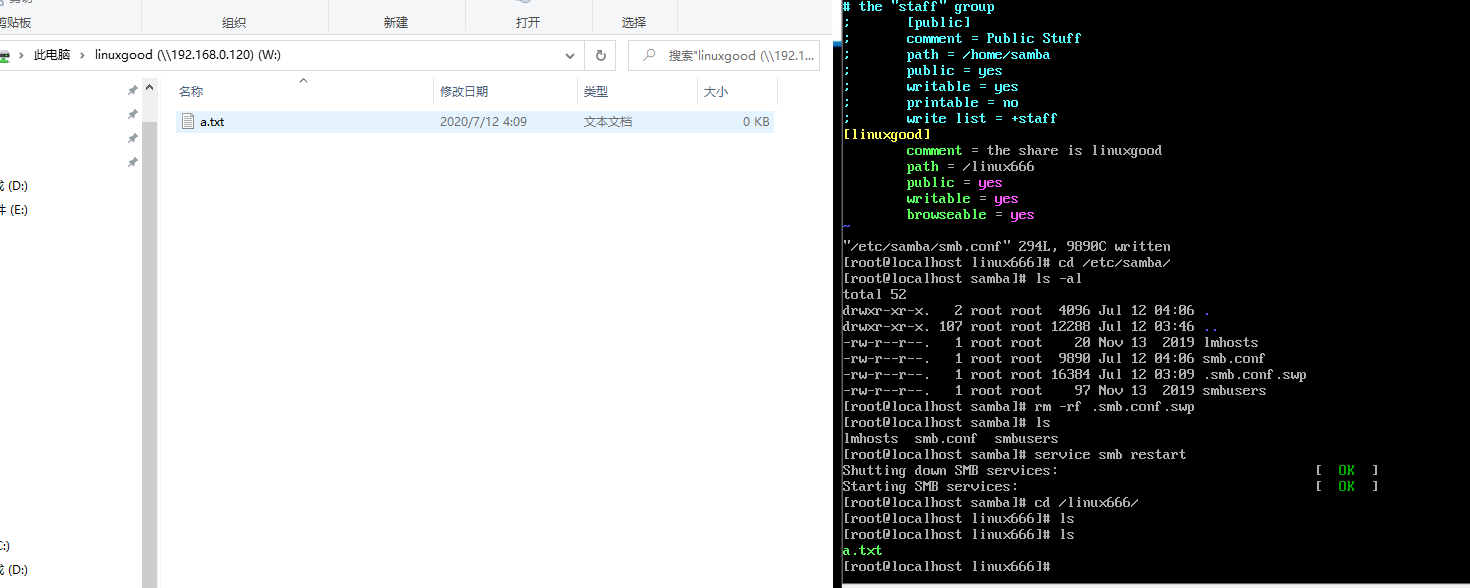Click 'comment = Public Stuff' in terminal
Viewport: 1470px width, 588px height.
(994, 38)
